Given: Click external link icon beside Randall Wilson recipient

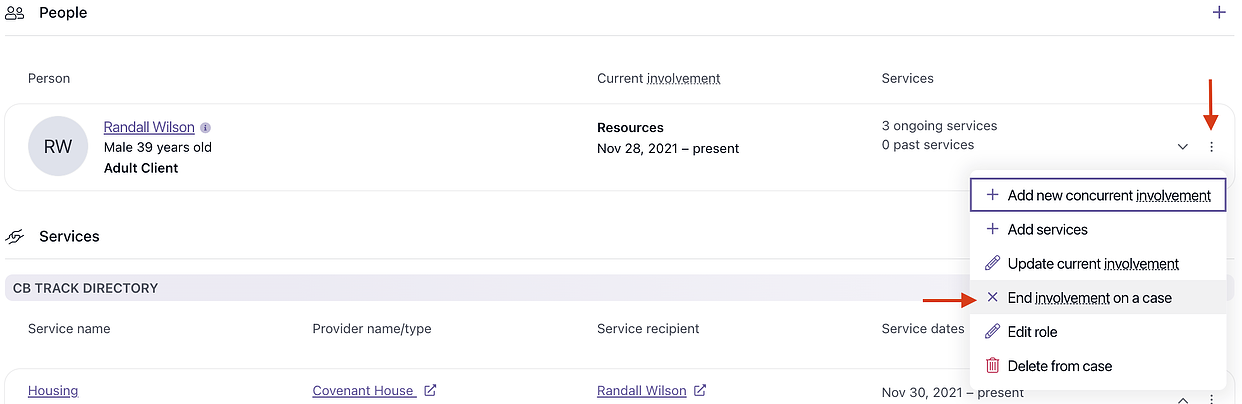Looking at the screenshot, I should coord(700,391).
